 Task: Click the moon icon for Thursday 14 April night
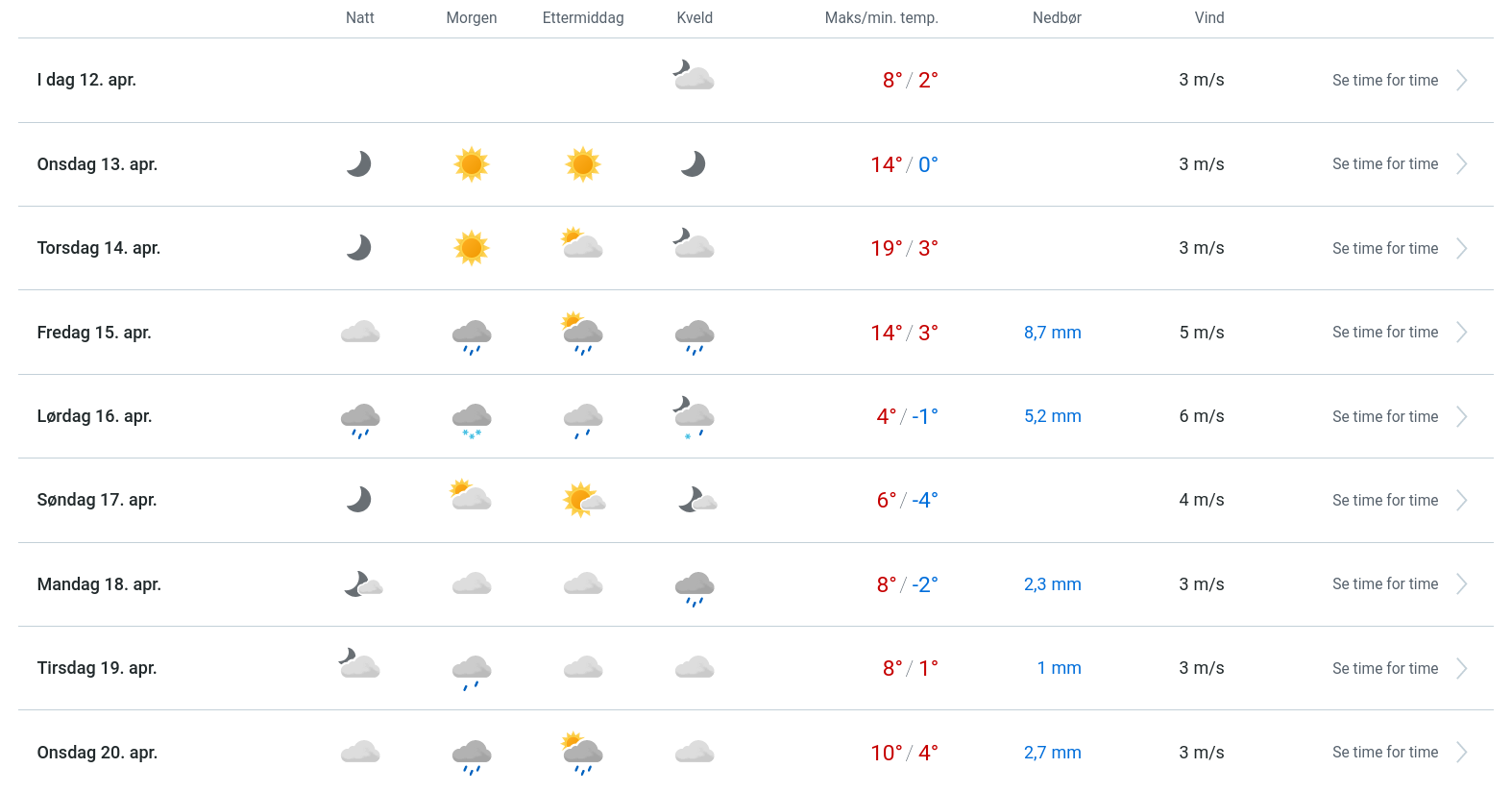pyautogui.click(x=359, y=248)
